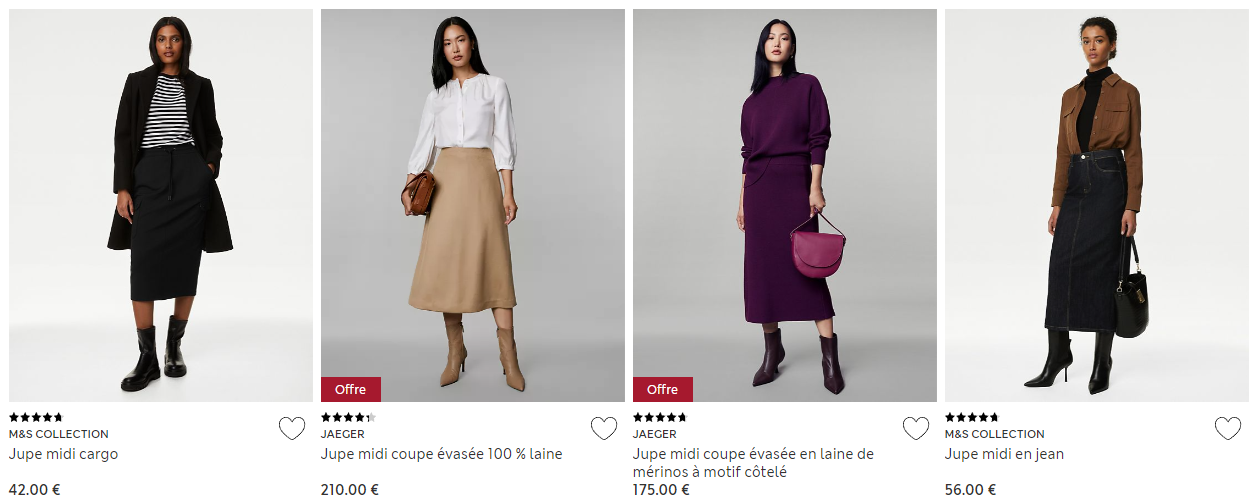Favorite the Jaeger 100 % laine skirt heart
This screenshot has height=497, width=1257.
[603, 429]
